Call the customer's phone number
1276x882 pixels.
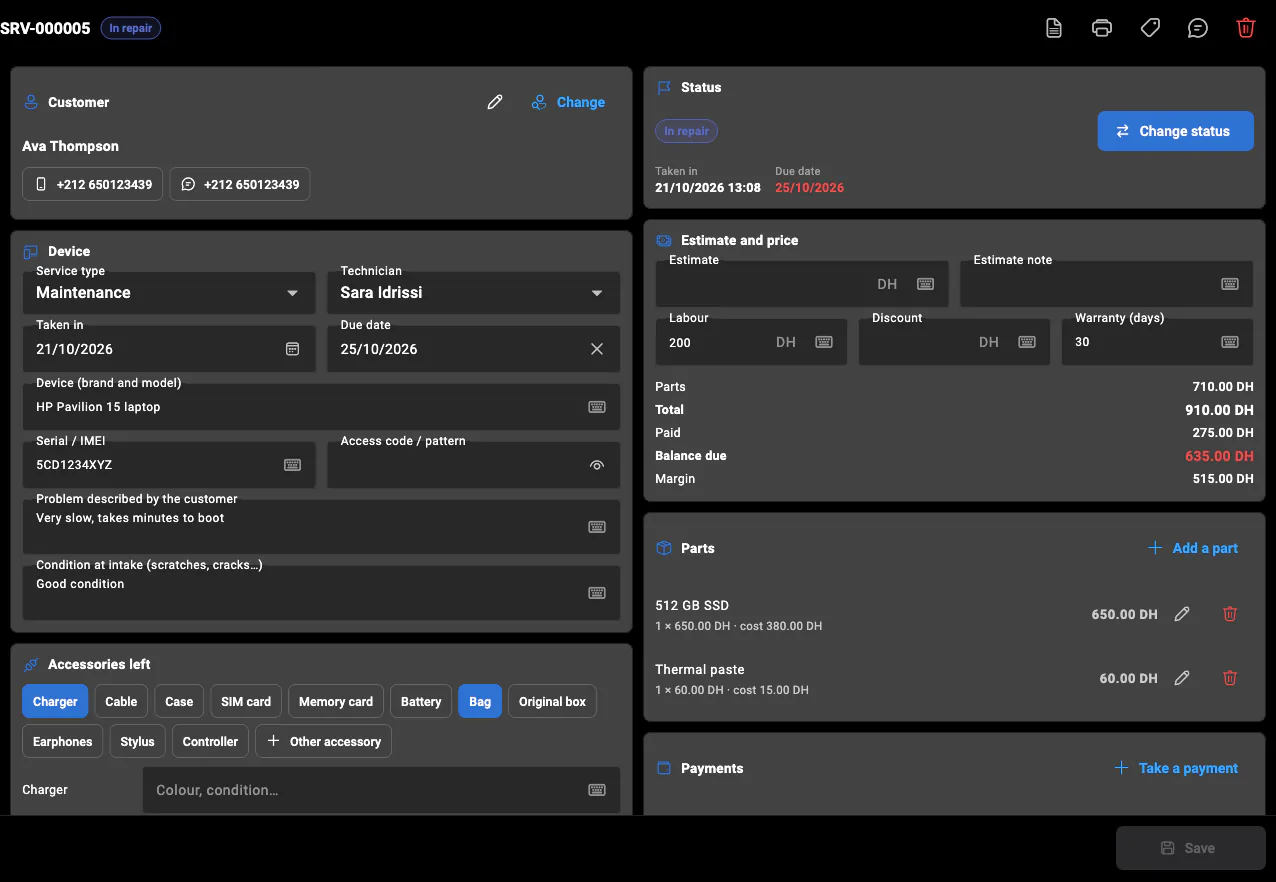pos(92,184)
